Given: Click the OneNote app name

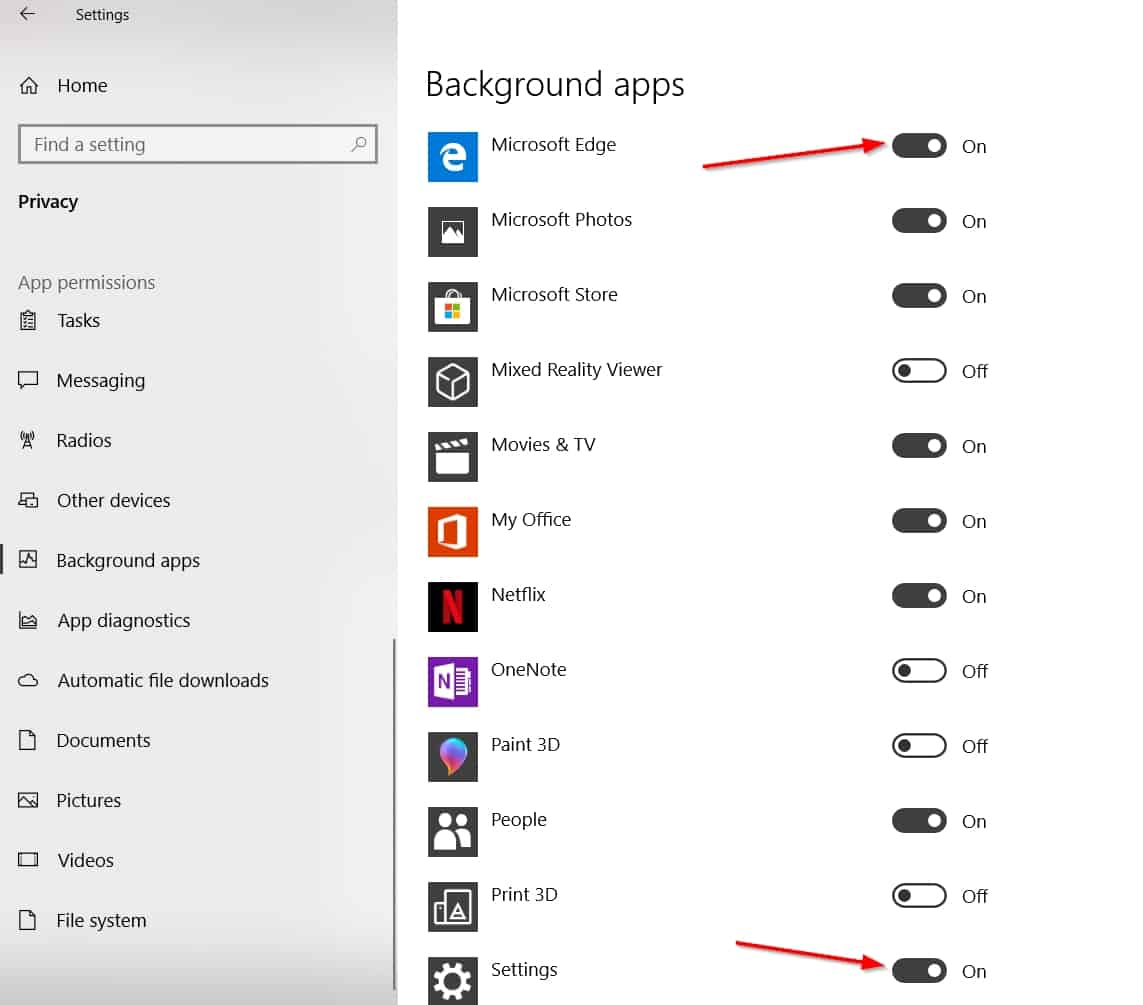Looking at the screenshot, I should pos(528,669).
